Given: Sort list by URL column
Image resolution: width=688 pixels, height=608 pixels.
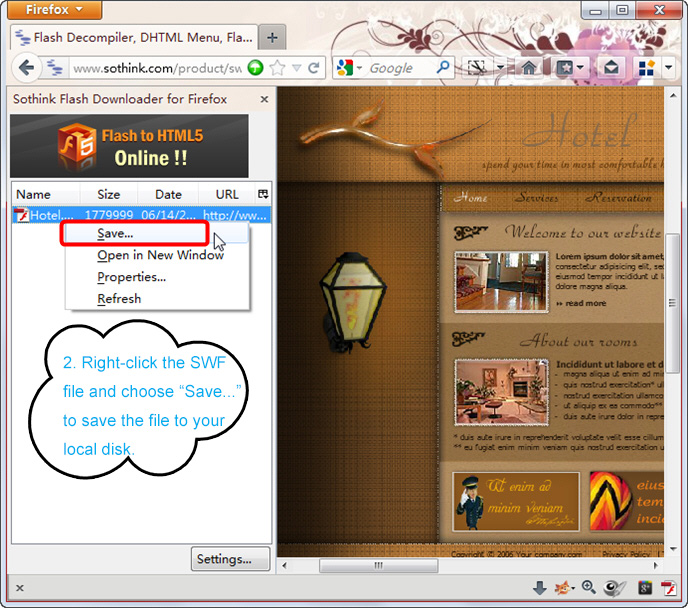Looking at the screenshot, I should (227, 194).
